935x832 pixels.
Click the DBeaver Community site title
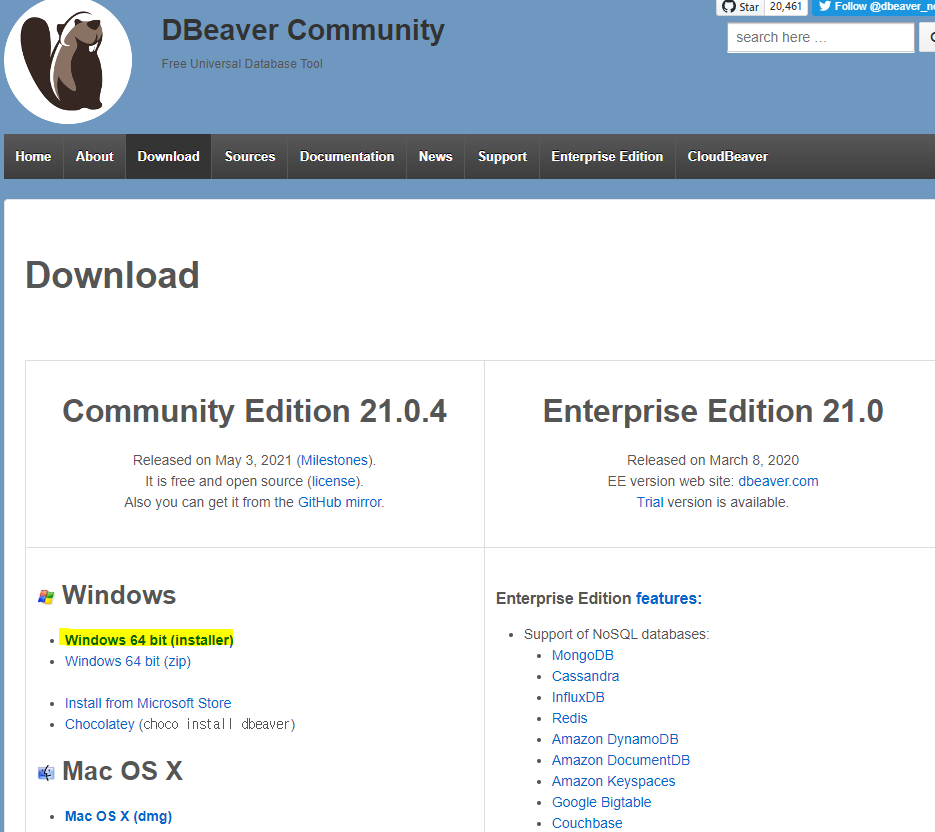point(303,30)
